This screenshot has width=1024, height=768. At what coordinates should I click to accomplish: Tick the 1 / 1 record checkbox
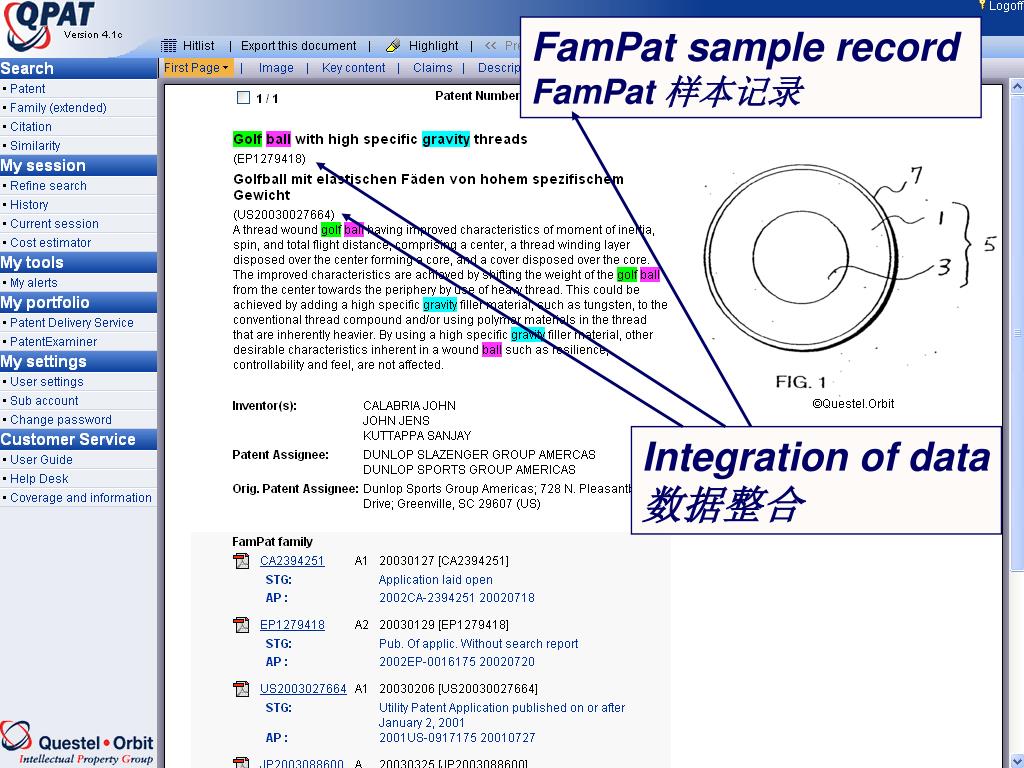click(x=243, y=98)
